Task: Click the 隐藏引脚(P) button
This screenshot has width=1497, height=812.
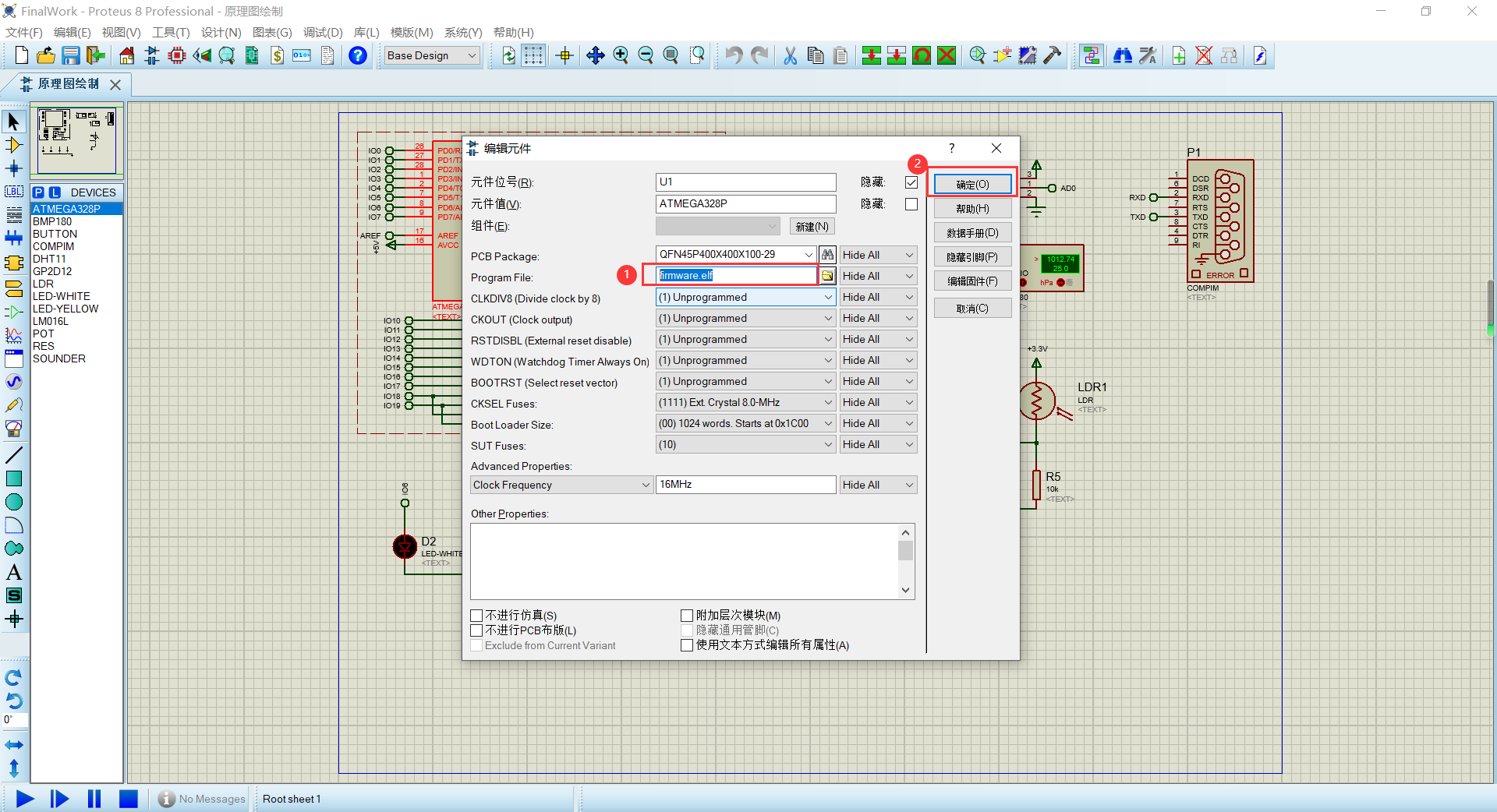Action: 972,257
